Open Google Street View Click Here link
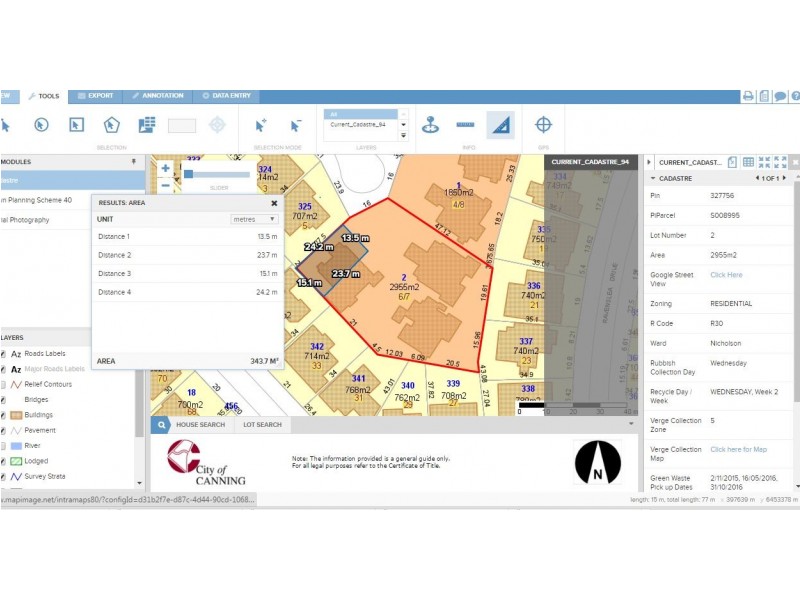 [x=726, y=275]
